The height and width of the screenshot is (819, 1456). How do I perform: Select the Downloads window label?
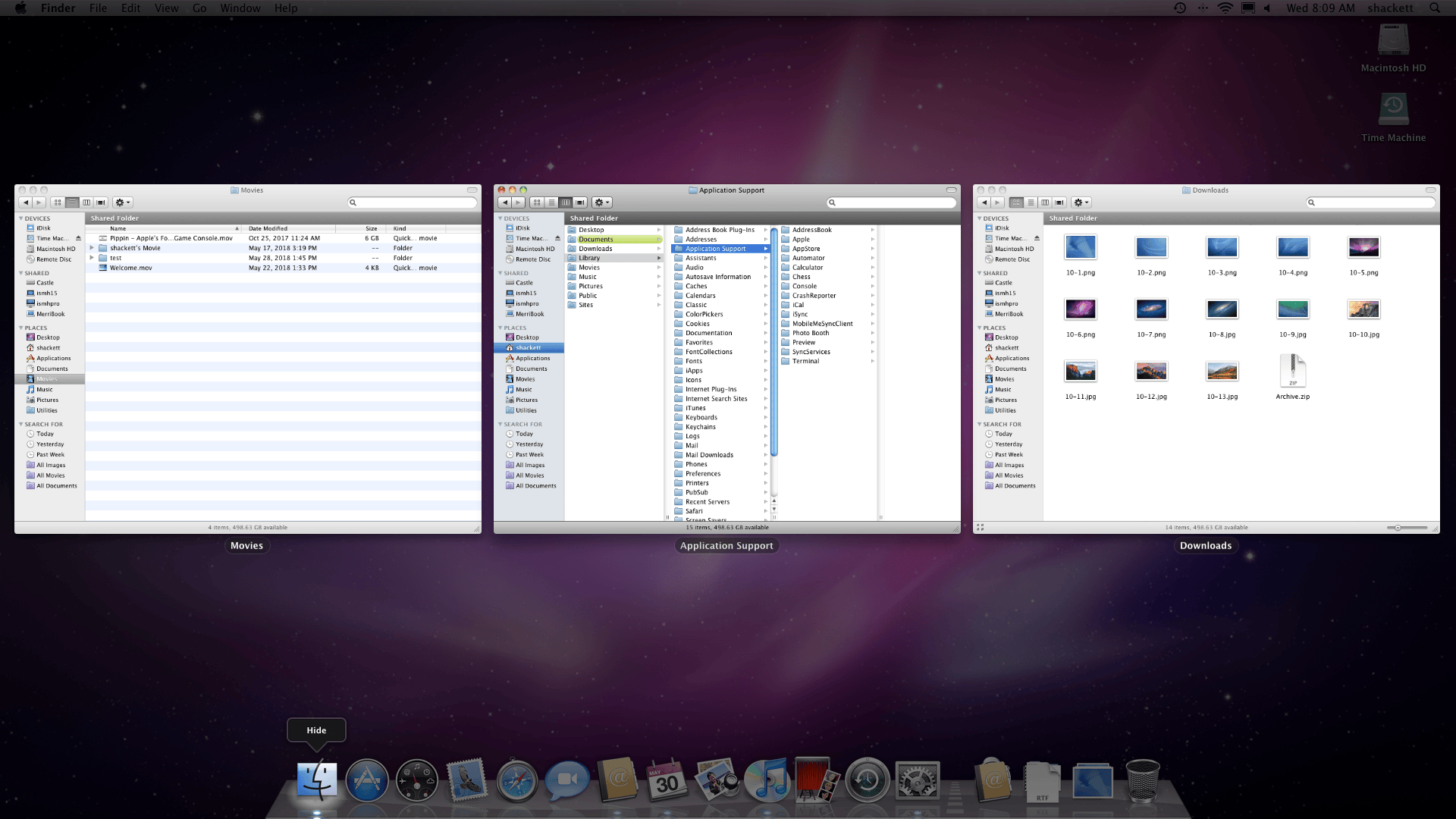[x=1206, y=545]
